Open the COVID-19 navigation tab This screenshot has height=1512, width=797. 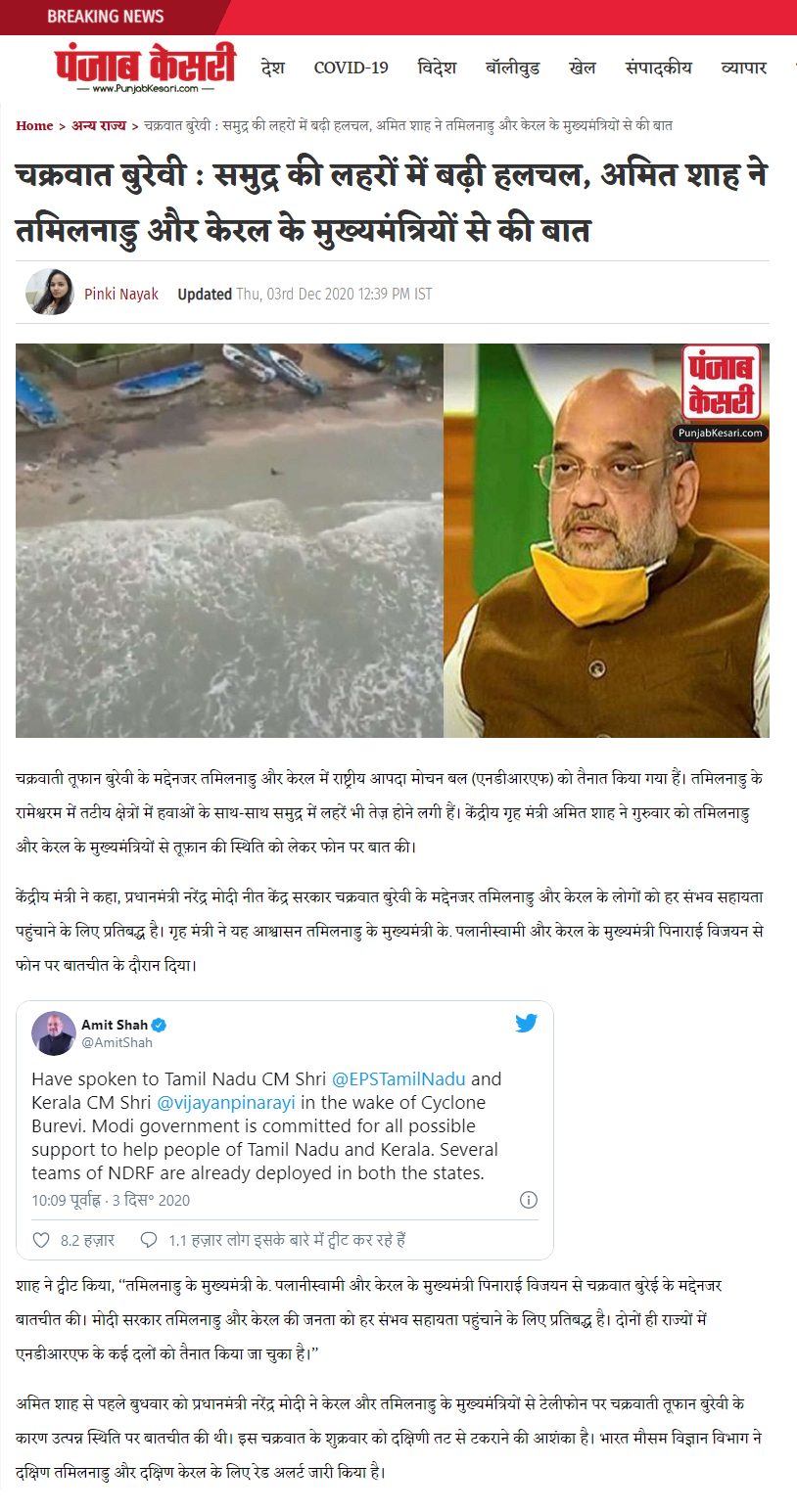351,68
